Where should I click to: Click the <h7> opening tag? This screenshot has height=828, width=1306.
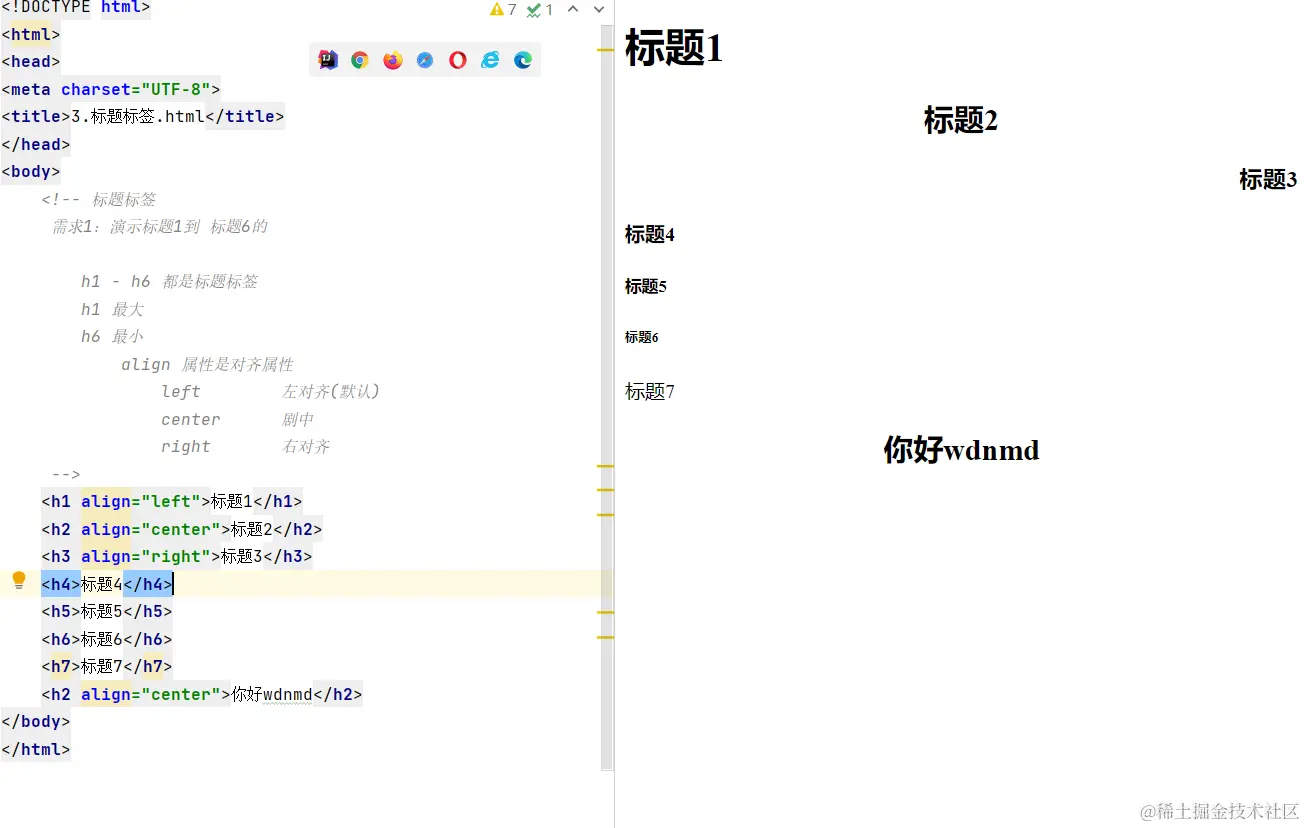click(61, 666)
